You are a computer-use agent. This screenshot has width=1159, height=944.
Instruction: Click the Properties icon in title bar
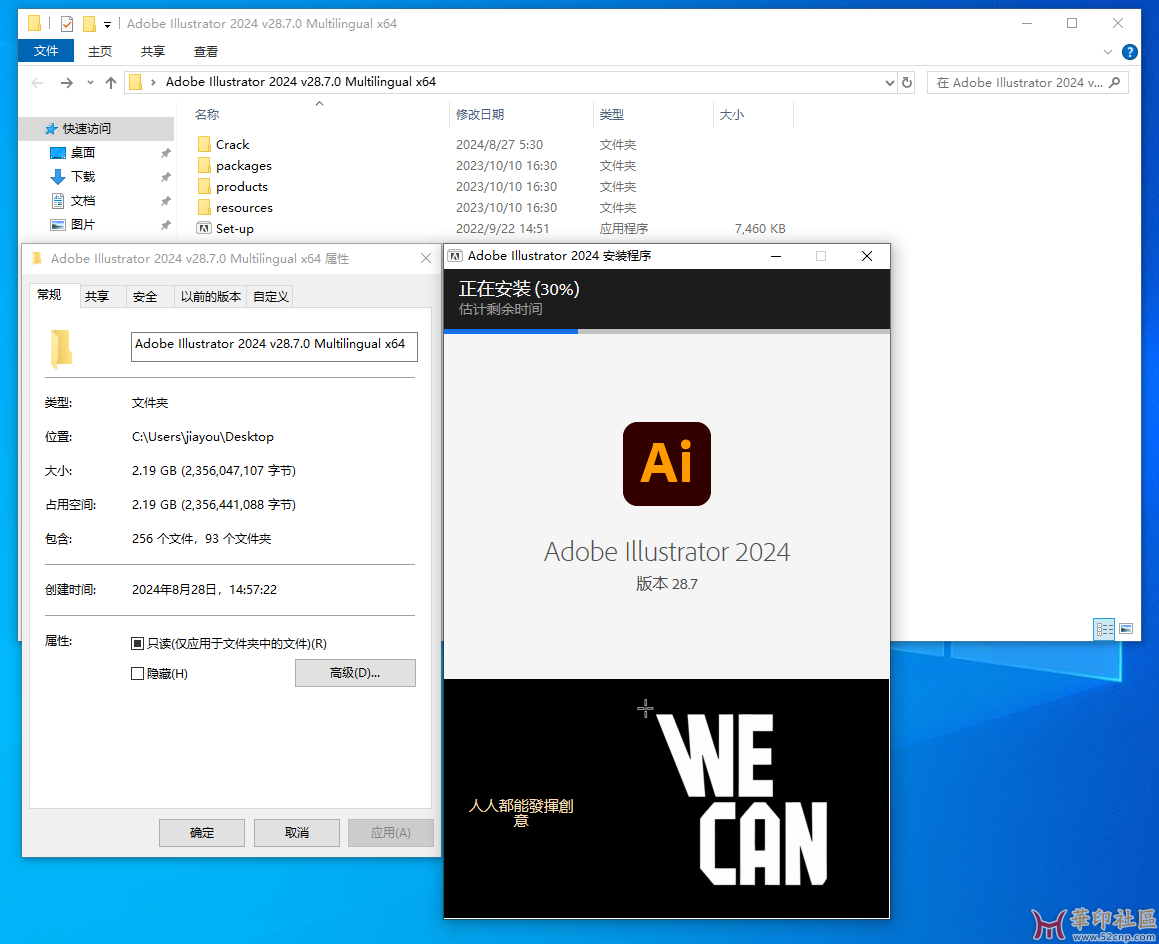tap(67, 24)
